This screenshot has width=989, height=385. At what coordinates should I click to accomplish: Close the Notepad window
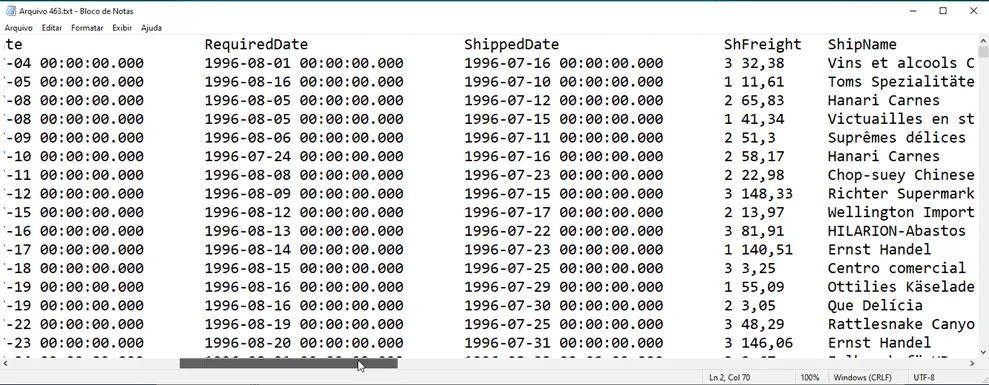(x=972, y=11)
